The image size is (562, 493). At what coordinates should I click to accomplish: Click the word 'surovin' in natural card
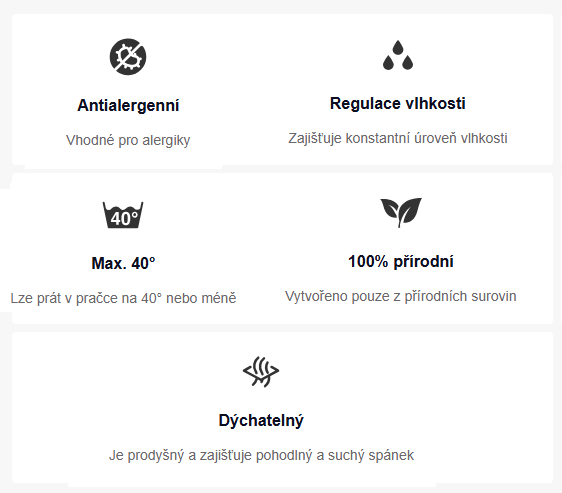point(494,296)
